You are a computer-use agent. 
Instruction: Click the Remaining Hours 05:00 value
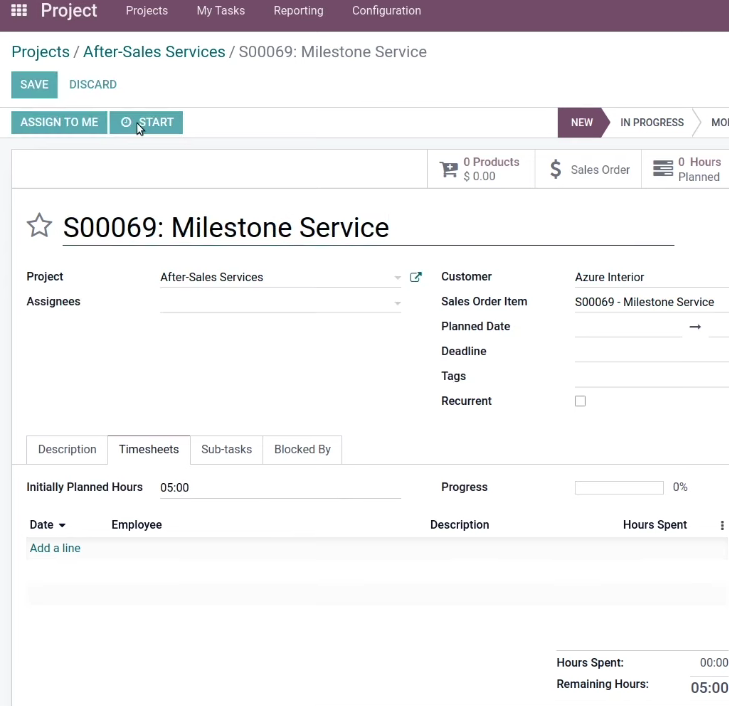709,688
